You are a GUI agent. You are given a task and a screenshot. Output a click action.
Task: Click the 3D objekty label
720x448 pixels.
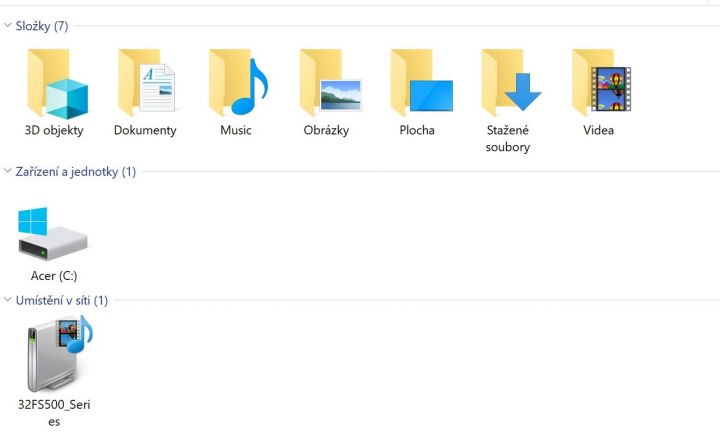pyautogui.click(x=54, y=130)
